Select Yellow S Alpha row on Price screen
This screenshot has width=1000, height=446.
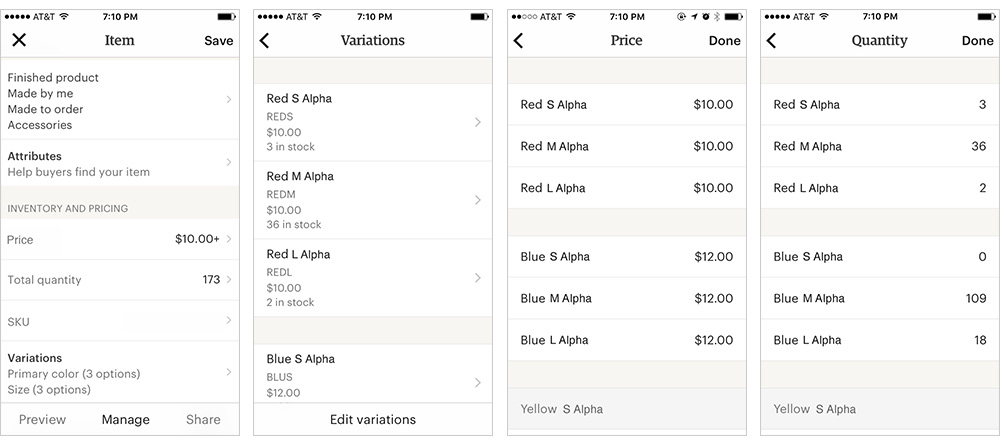[x=627, y=409]
